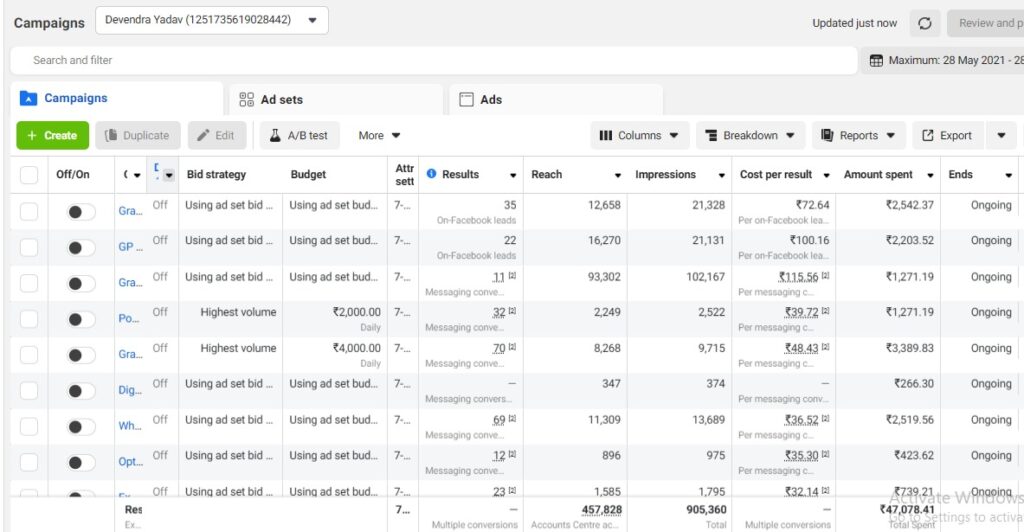Expand the Breakdown dropdown

coord(750,136)
